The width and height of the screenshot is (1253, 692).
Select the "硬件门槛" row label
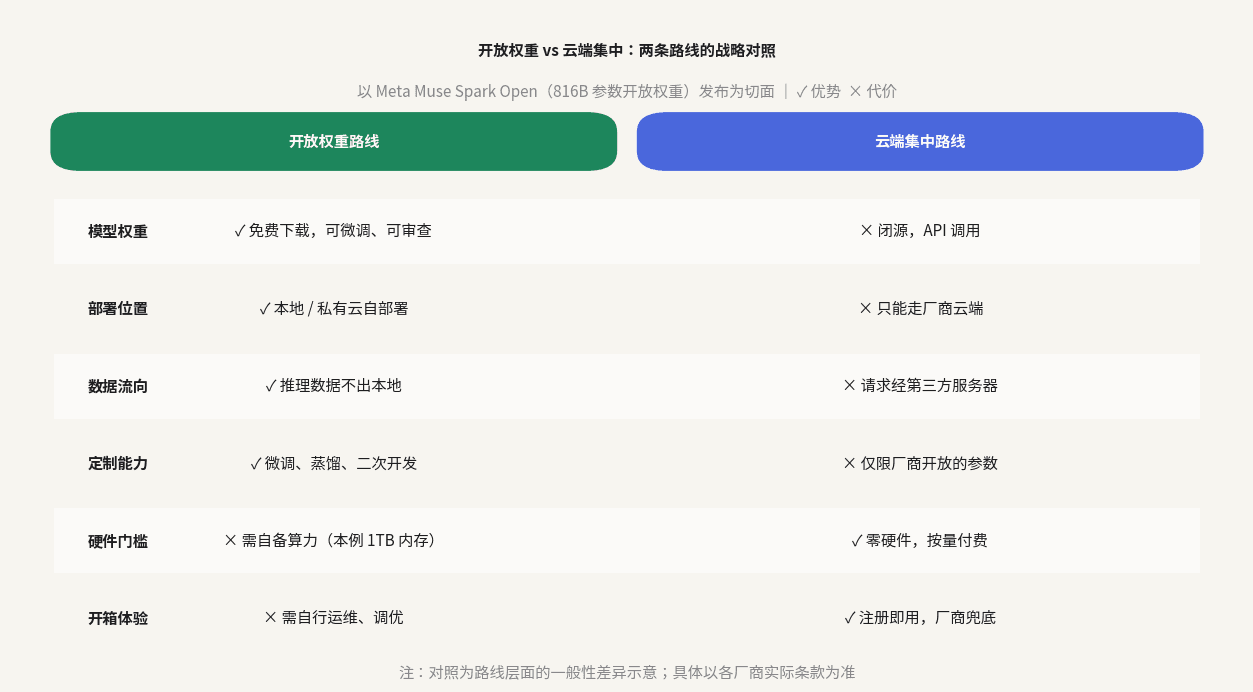(118, 541)
